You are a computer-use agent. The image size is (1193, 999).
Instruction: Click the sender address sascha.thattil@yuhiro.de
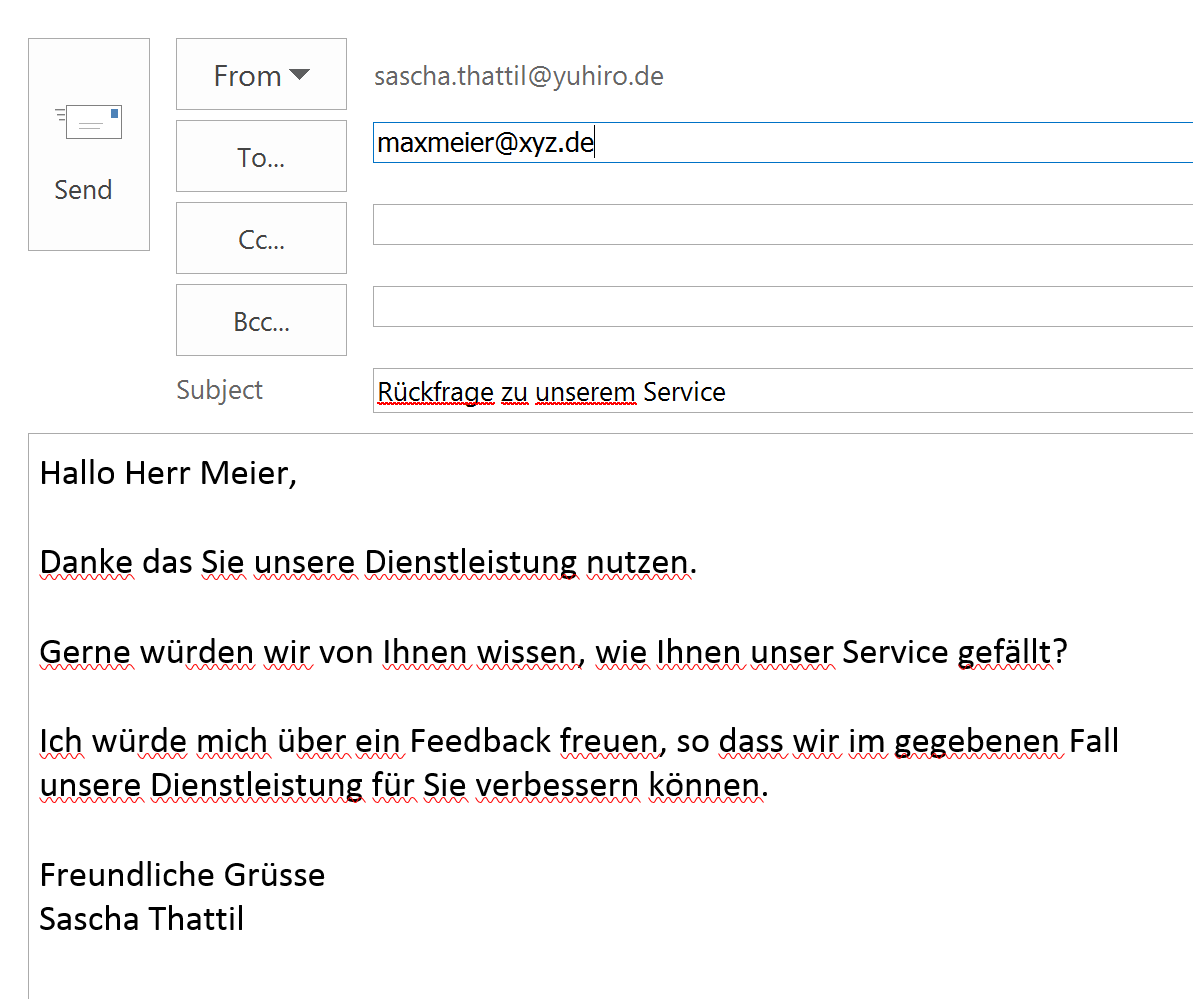click(x=518, y=76)
